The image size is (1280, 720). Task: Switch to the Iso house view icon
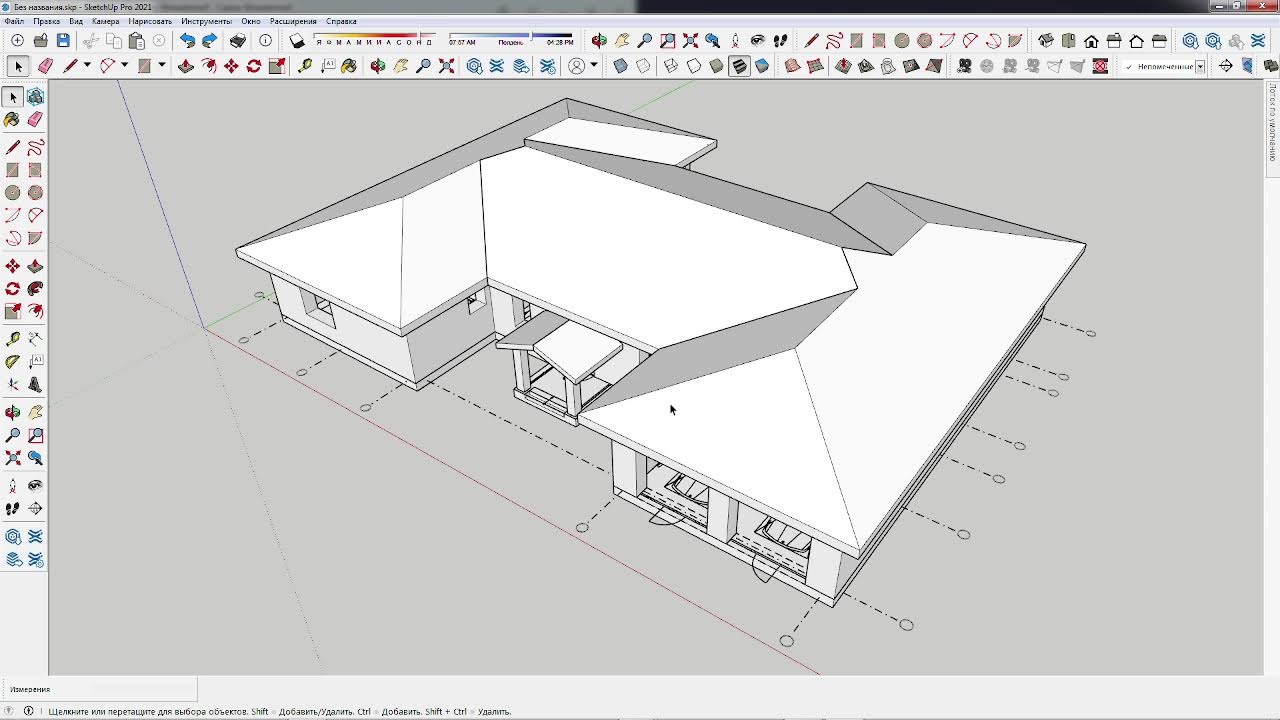1045,41
